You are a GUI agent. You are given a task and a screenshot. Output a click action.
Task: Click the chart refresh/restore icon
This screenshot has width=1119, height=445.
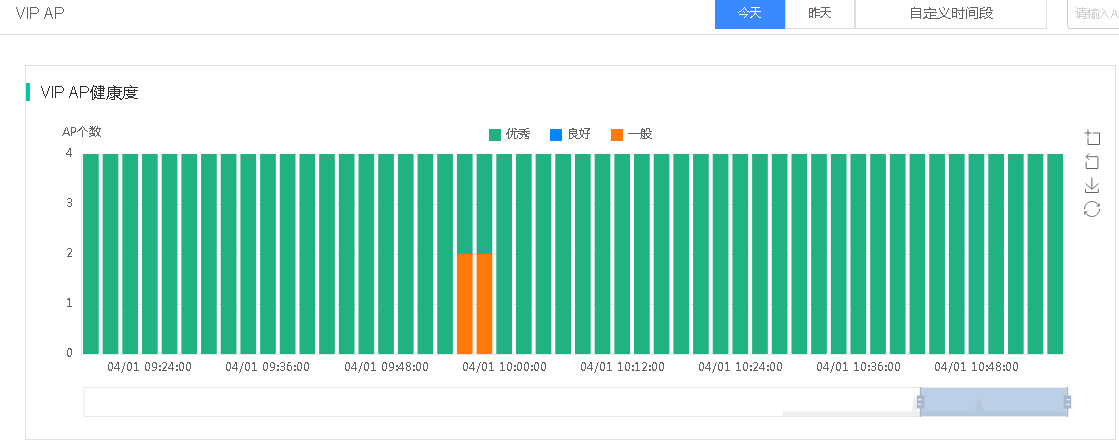coord(1092,208)
